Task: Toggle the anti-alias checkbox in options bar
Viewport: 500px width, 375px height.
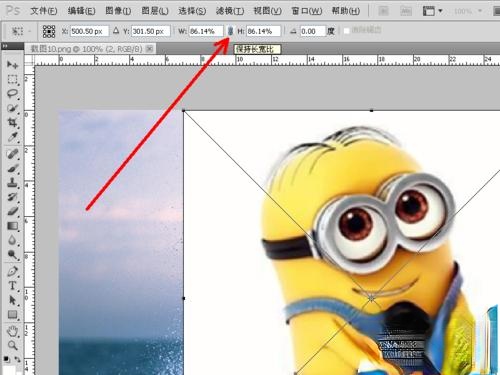Action: click(347, 31)
